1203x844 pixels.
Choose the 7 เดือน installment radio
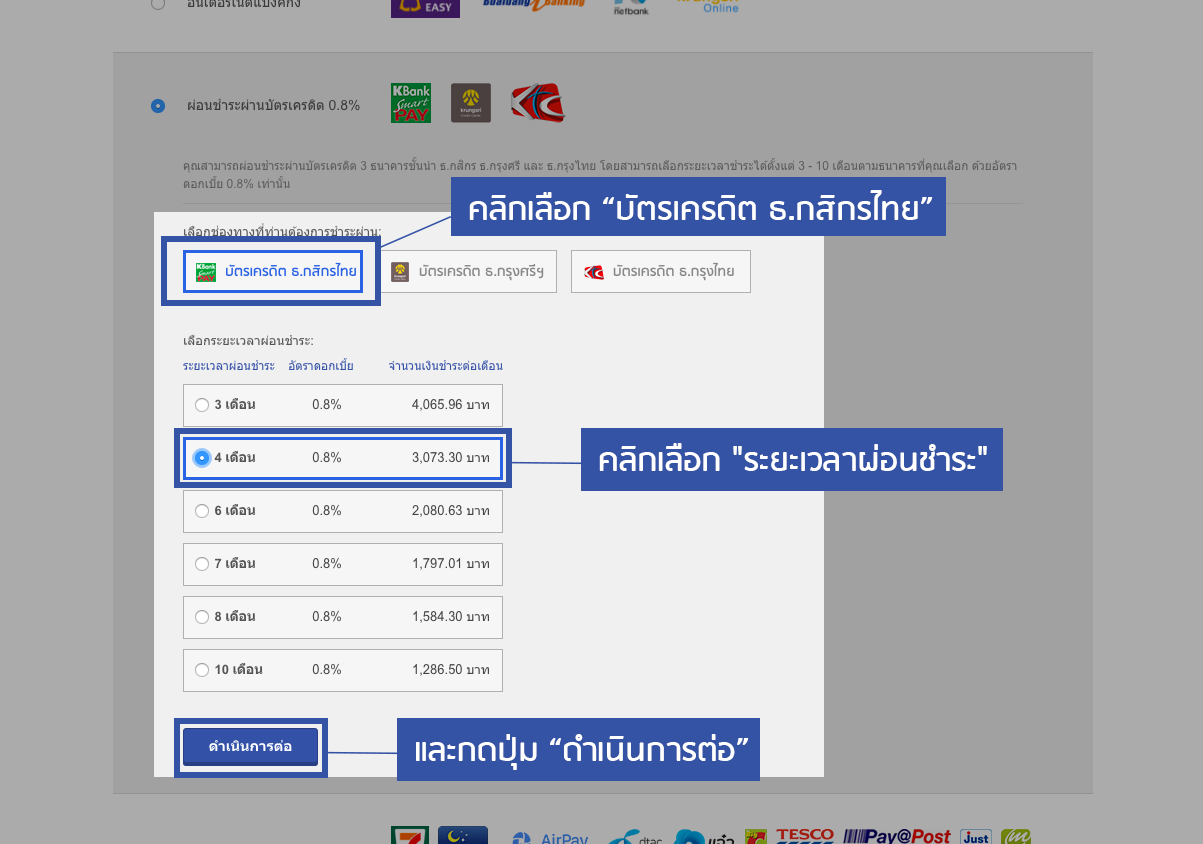[x=202, y=564]
